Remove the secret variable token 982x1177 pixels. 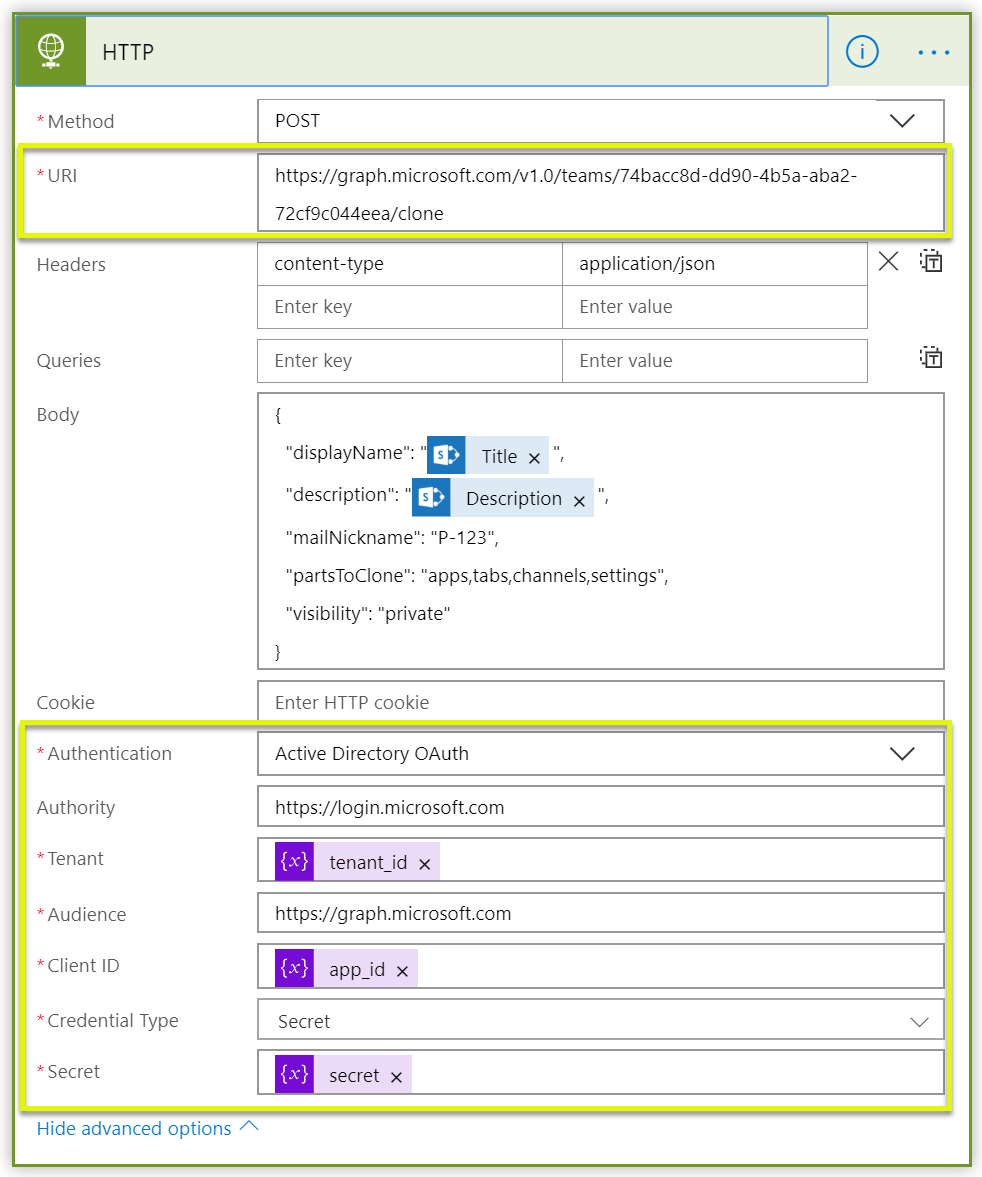coord(396,1078)
